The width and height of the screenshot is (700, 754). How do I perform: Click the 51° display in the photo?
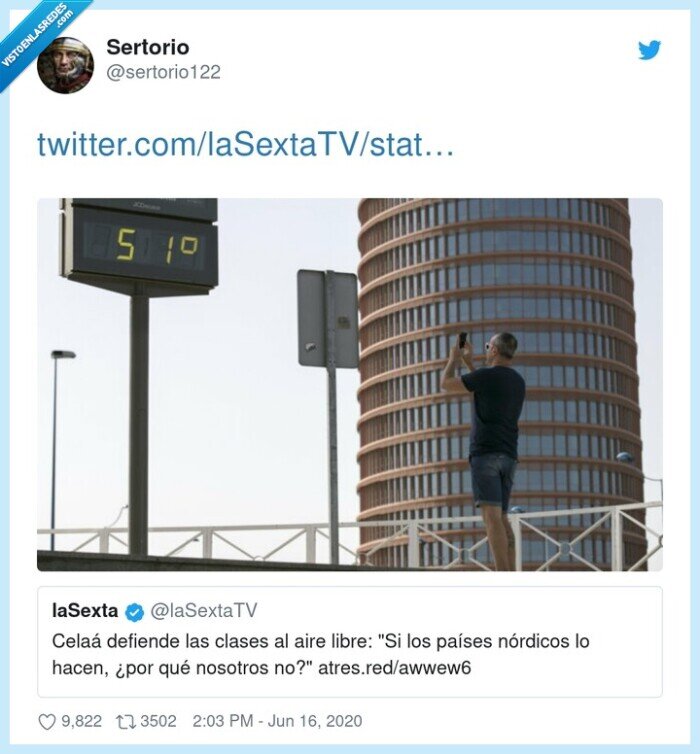tap(158, 245)
